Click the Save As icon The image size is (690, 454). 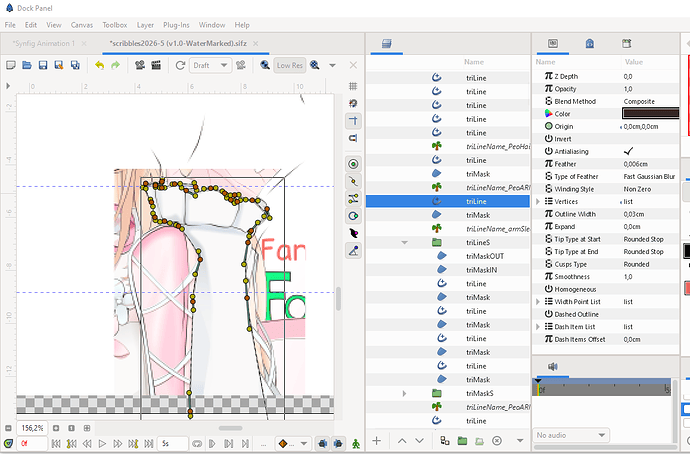coord(59,65)
